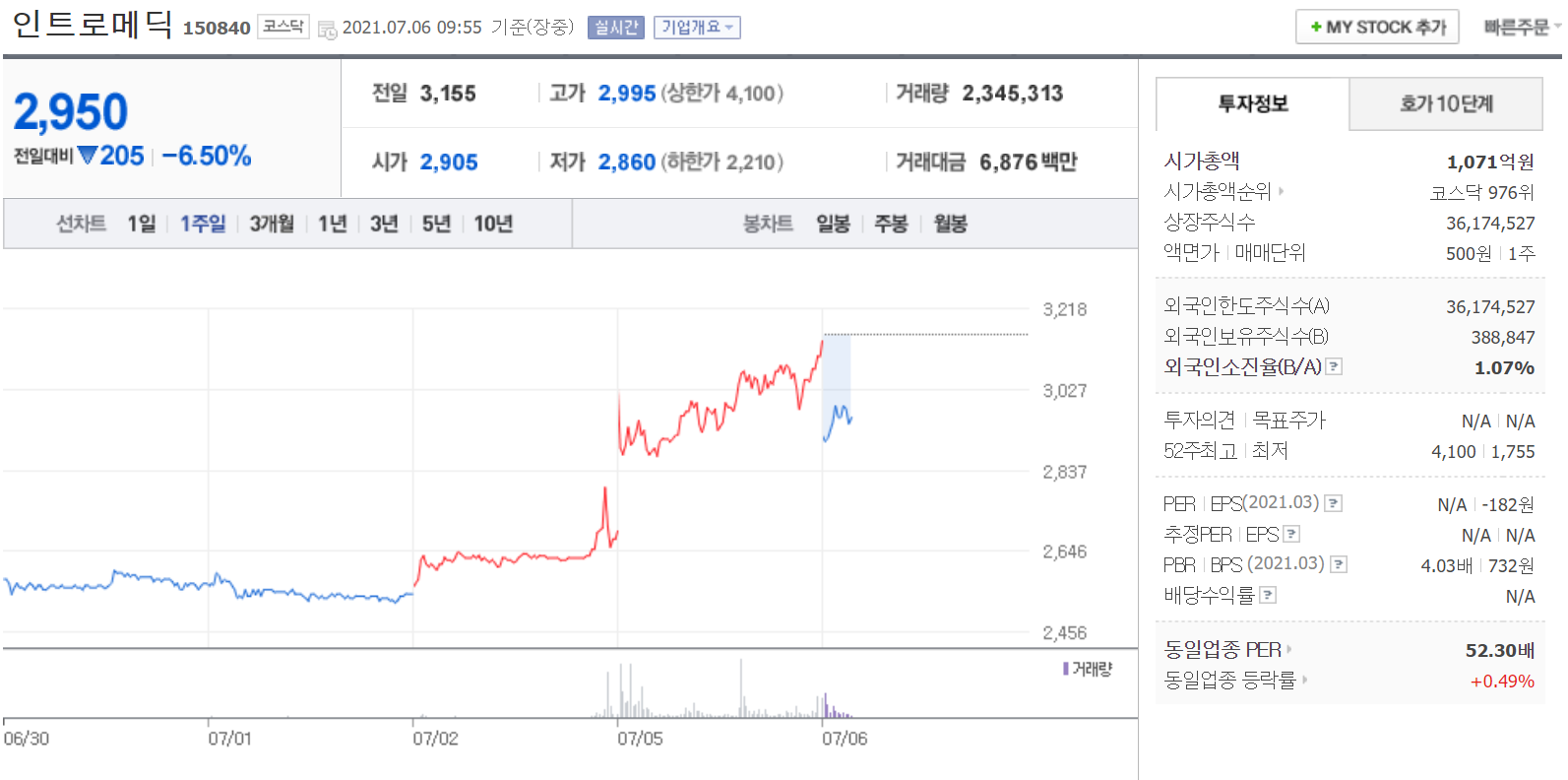1568x780 pixels.
Task: Select the 3개월 line chart period
Action: tap(272, 224)
